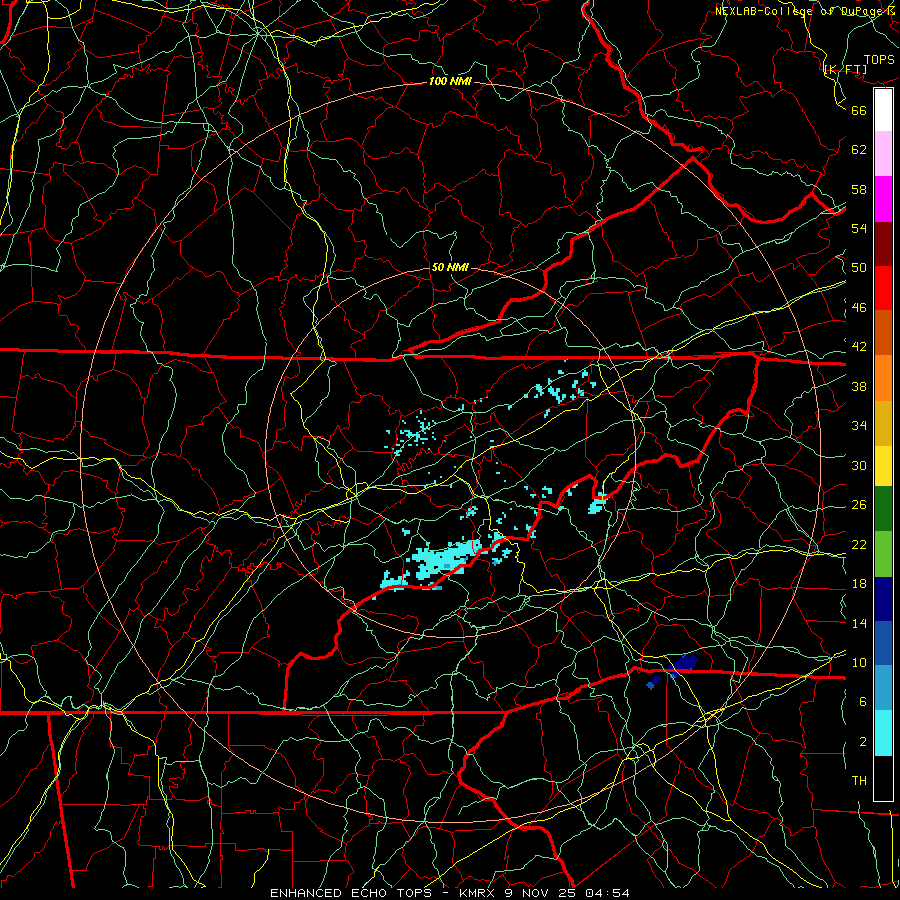Screen dimensions: 900x900
Task: Click the "[K FT]" units label
Action: point(845,70)
